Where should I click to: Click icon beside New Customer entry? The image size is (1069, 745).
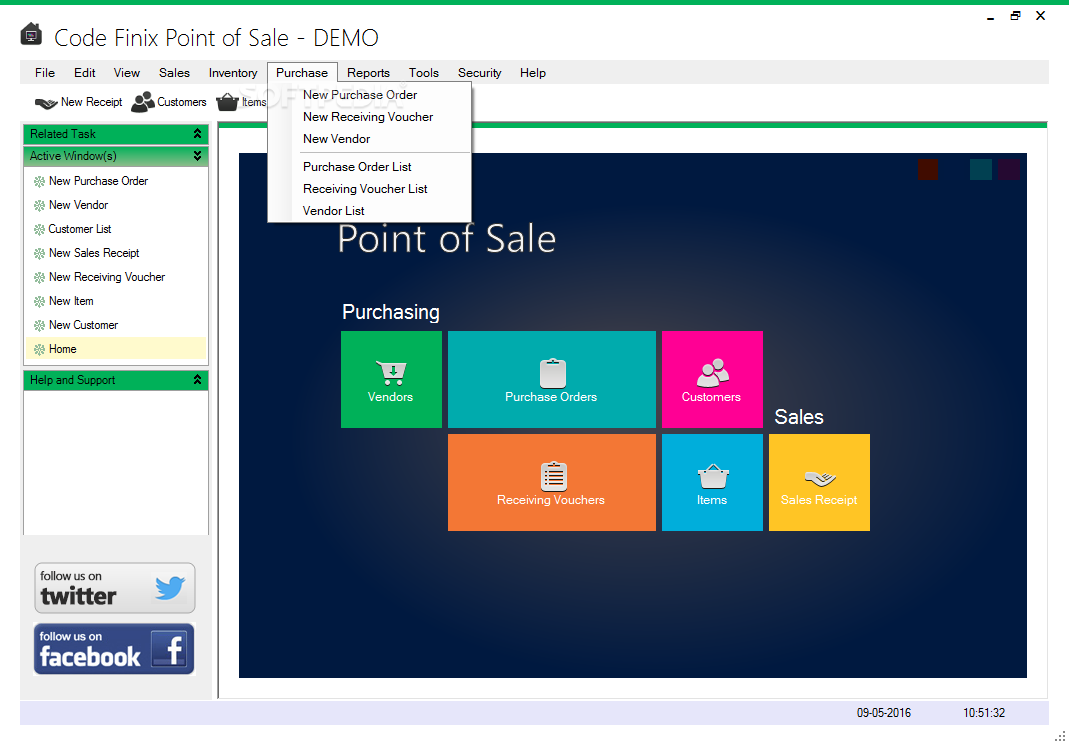(40, 326)
